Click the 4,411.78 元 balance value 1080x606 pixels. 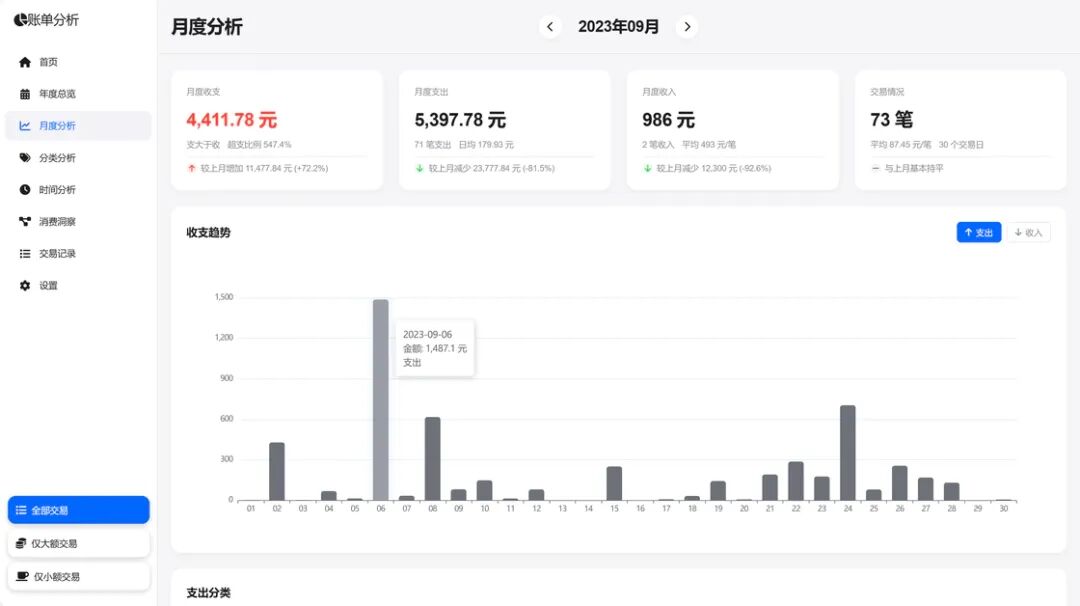tap(231, 120)
